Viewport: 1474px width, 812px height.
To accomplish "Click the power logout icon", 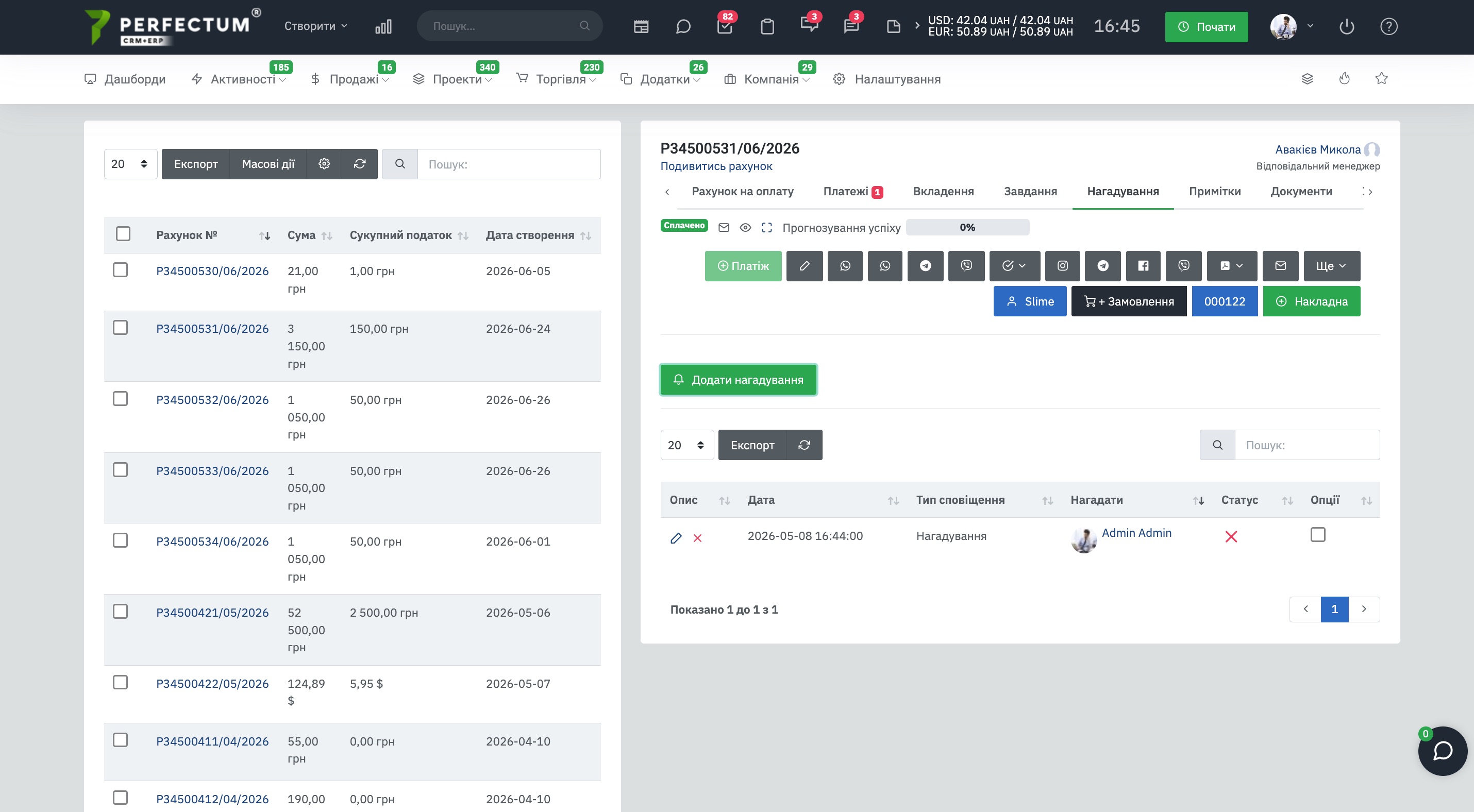I will [x=1346, y=26].
